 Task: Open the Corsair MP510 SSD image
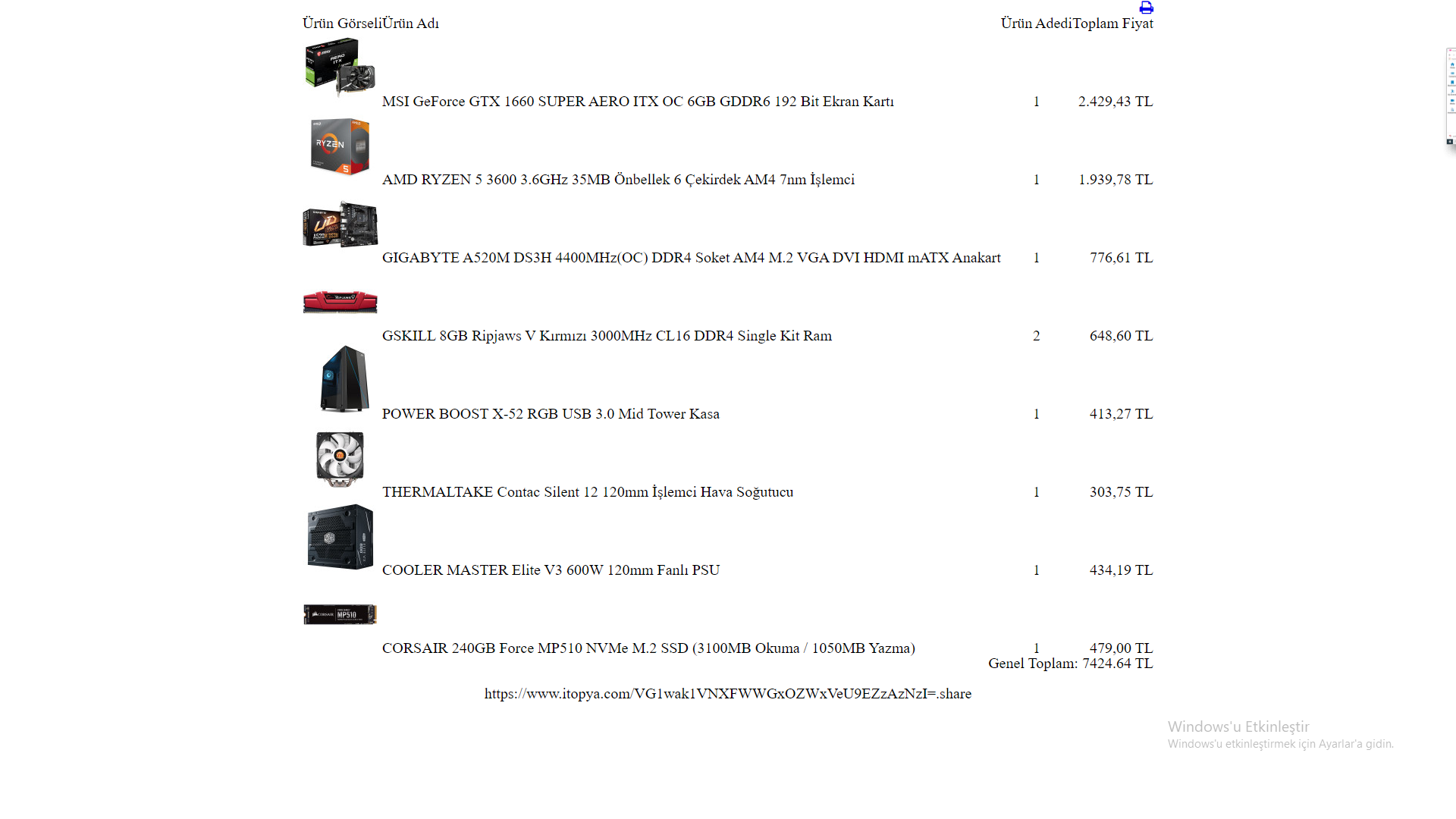(x=340, y=614)
